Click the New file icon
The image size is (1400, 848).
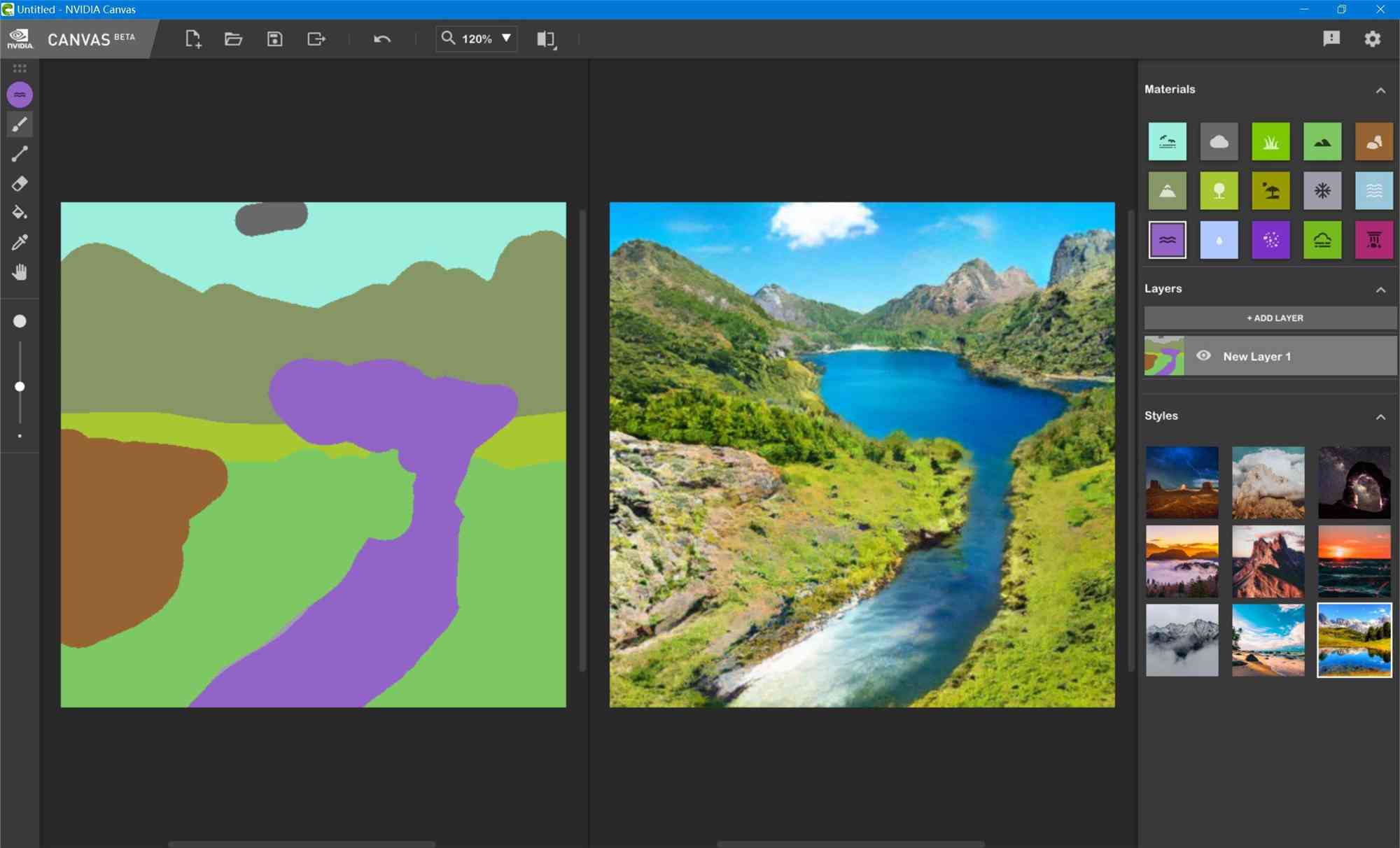[193, 38]
